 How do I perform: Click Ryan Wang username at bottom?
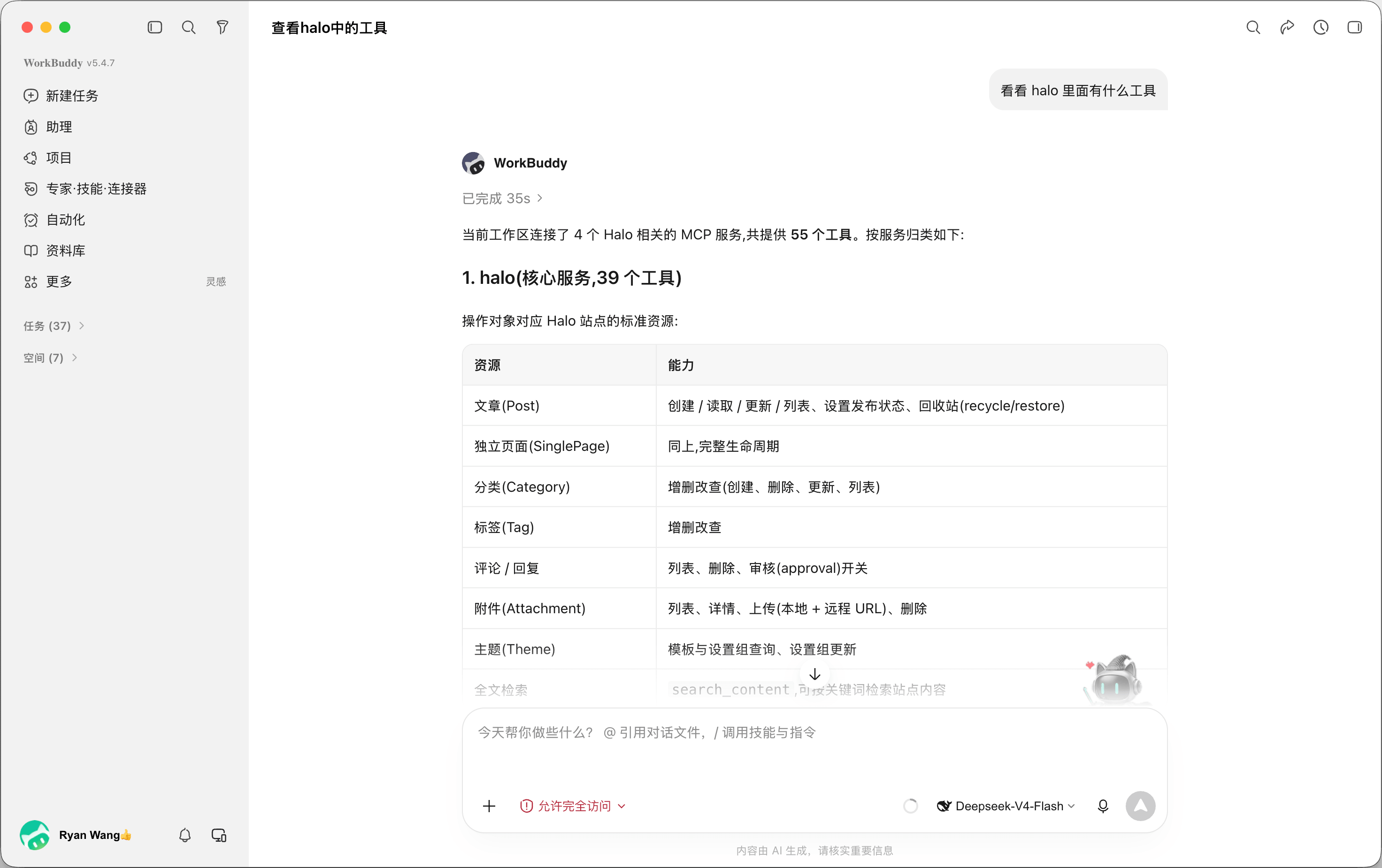[x=95, y=835]
